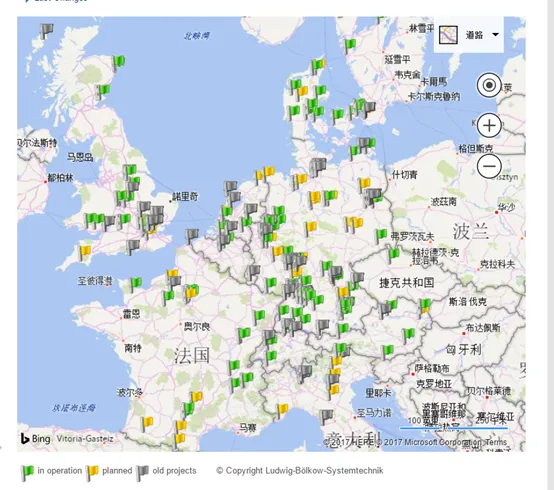
Task: Click the green flag near 圣彼得港
Action: (135, 284)
